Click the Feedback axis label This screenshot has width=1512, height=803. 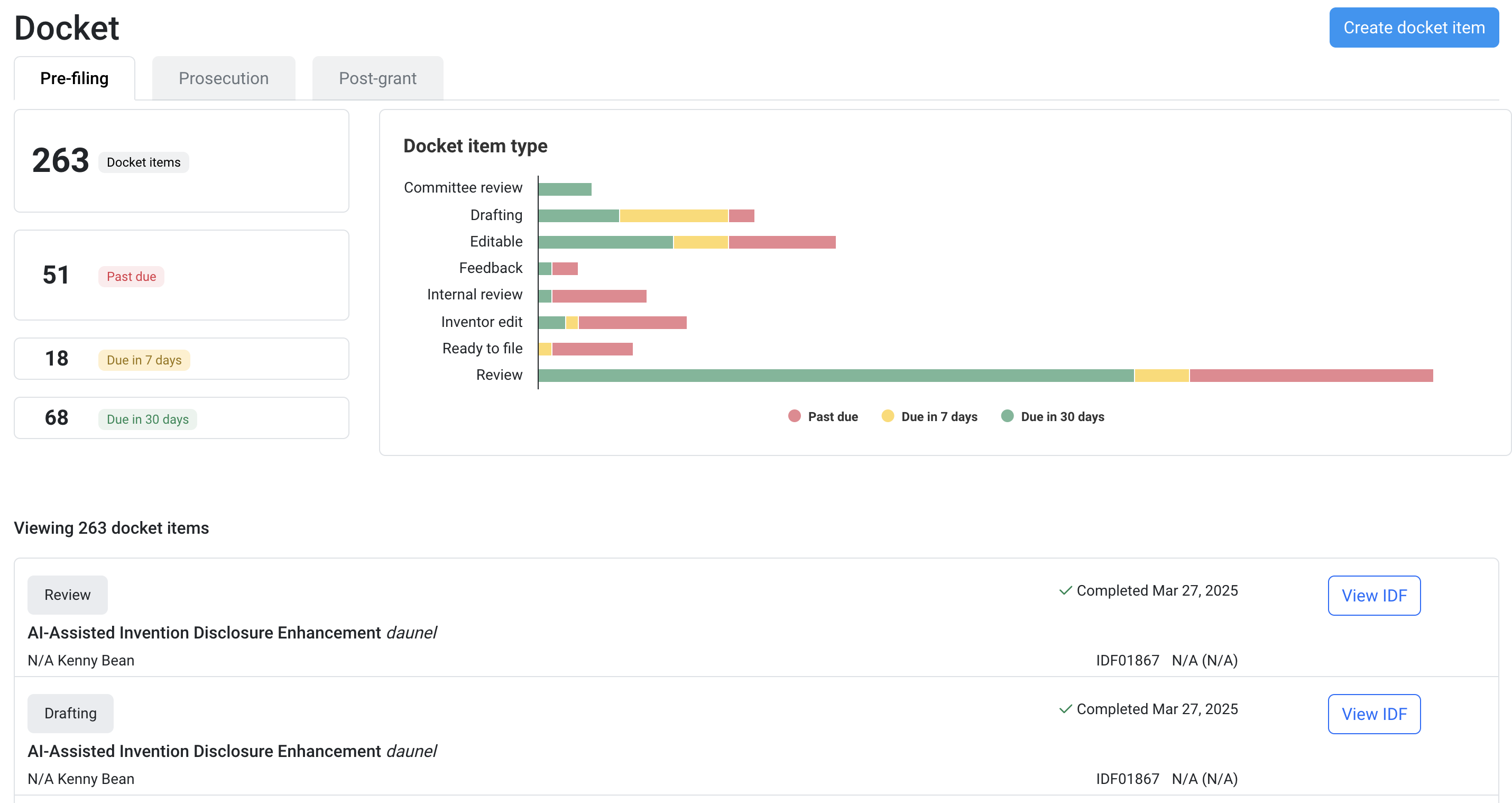point(490,268)
